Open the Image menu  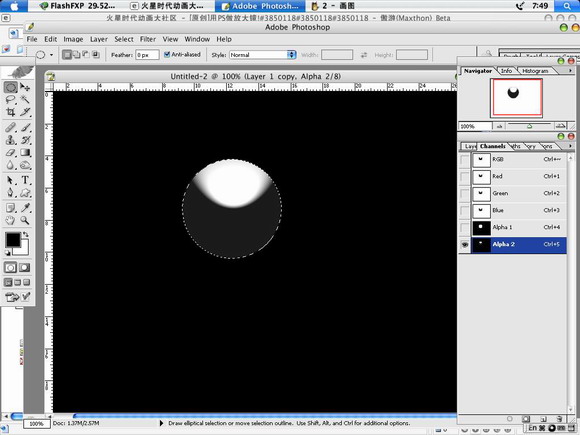click(73, 39)
